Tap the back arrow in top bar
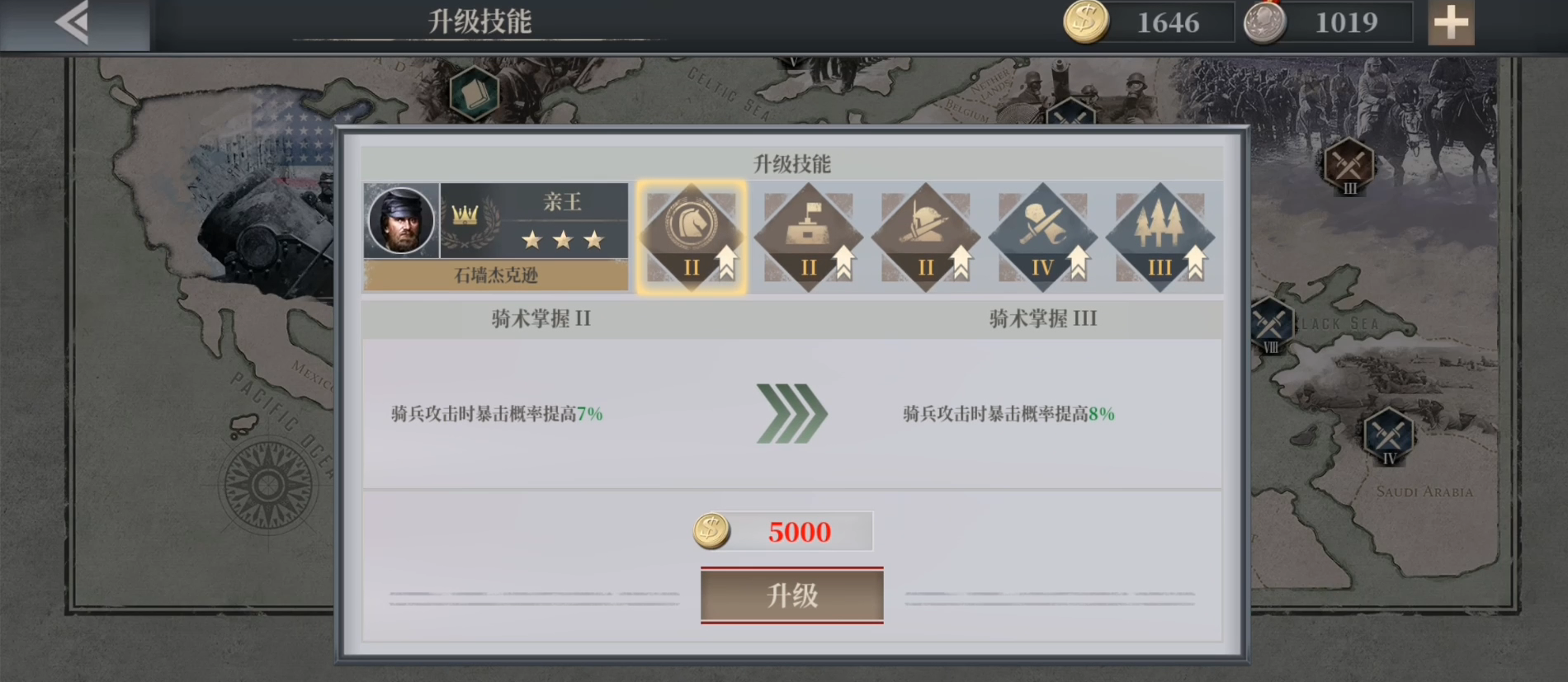 [x=74, y=23]
